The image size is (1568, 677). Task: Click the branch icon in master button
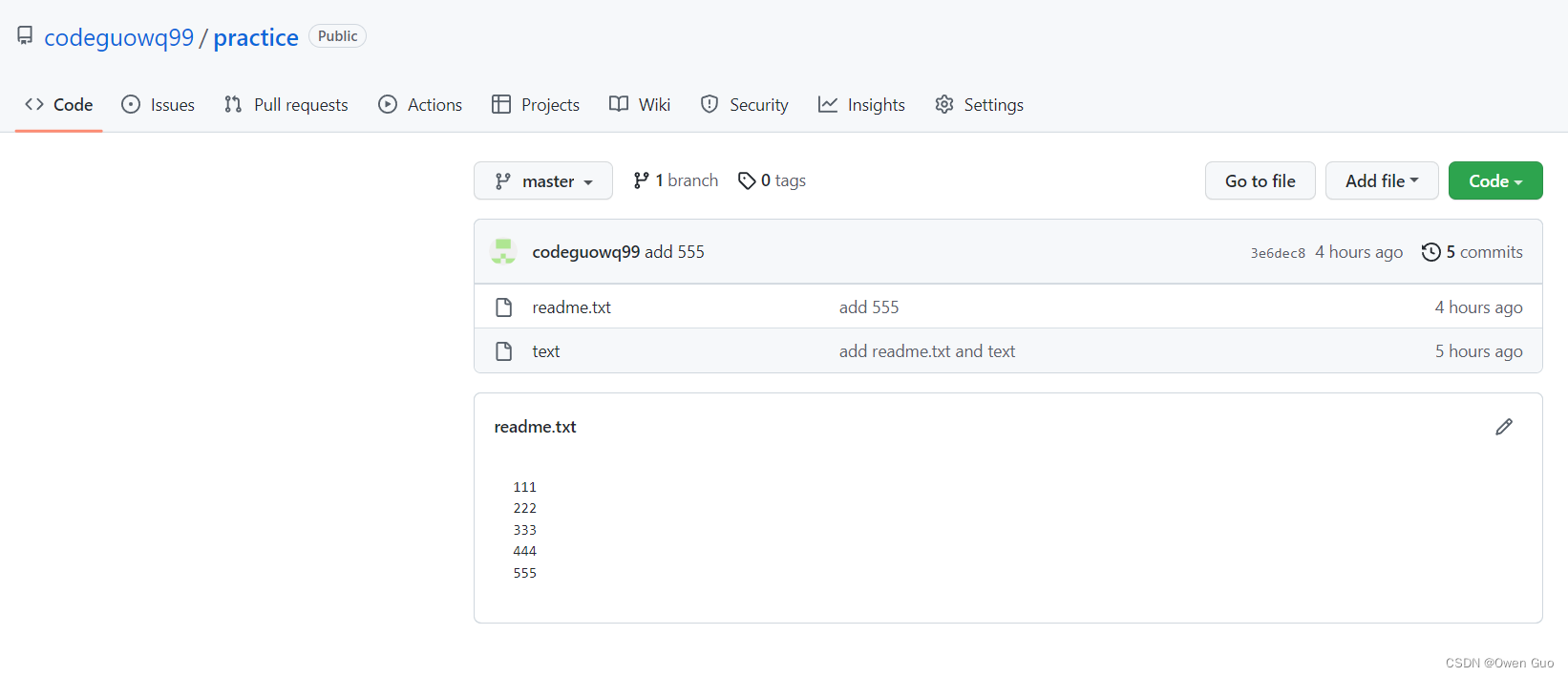(x=502, y=180)
